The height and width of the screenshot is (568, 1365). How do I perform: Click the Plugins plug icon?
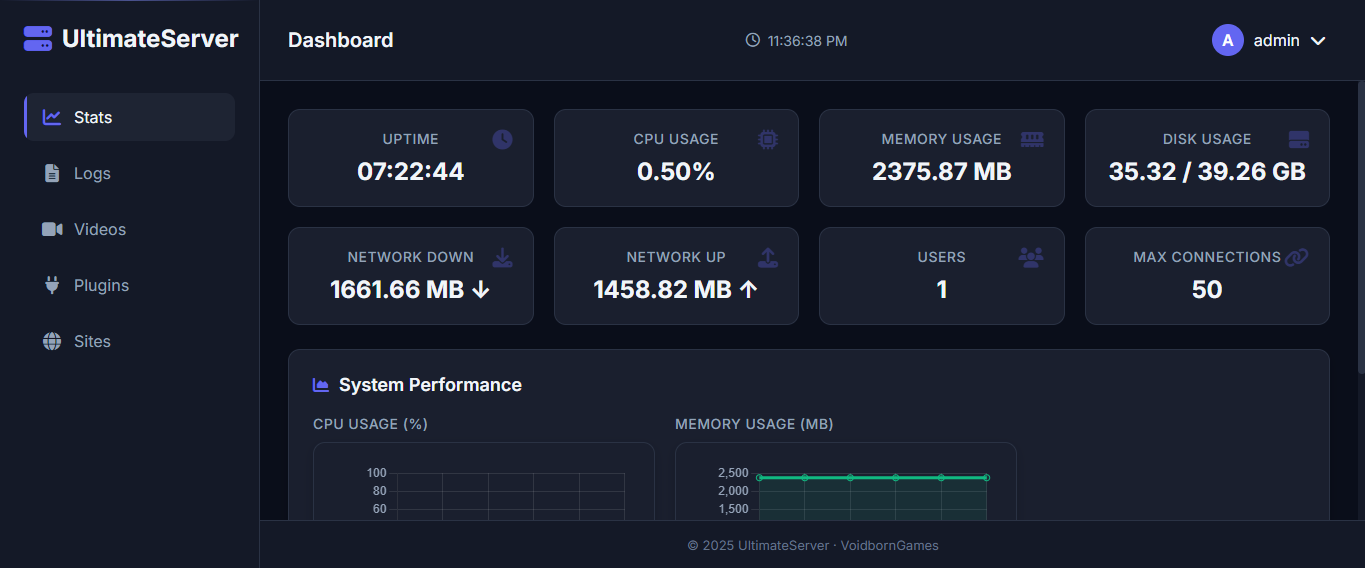pyautogui.click(x=52, y=285)
